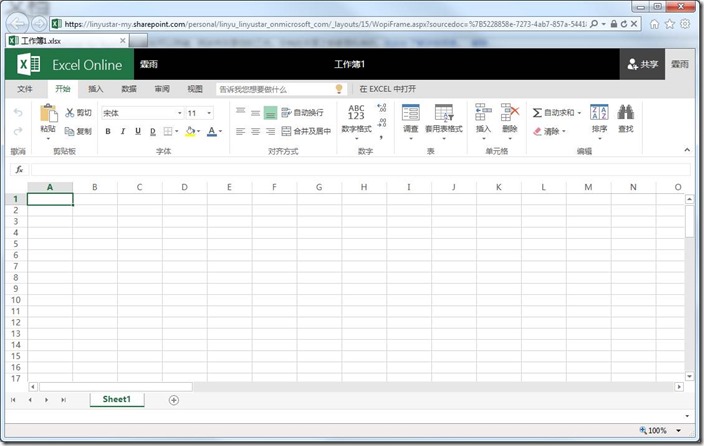Image resolution: width=704 pixels, height=446 pixels.
Task: Open browser Favorites star icon
Action: click(669, 24)
